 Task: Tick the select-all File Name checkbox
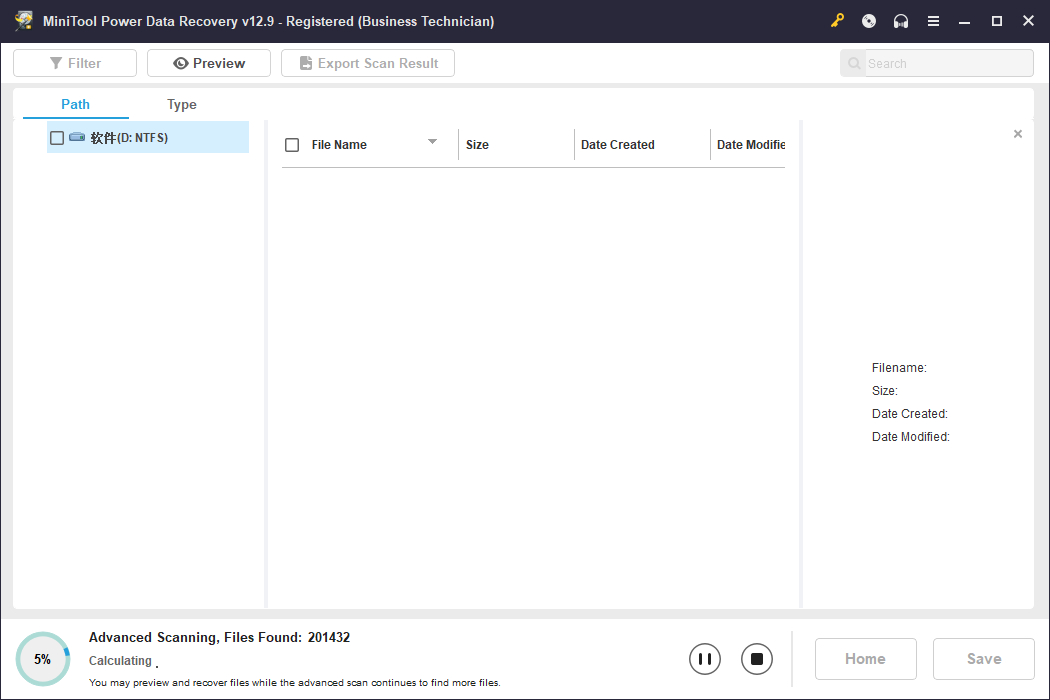[x=292, y=145]
